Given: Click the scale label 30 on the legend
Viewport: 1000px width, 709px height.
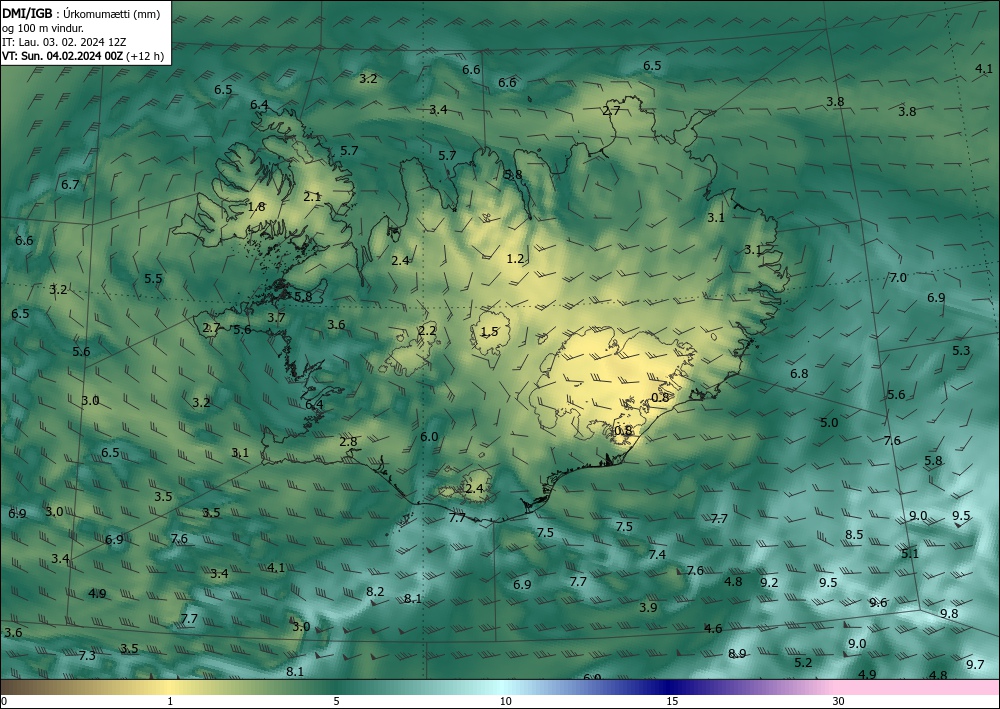Looking at the screenshot, I should pos(838,701).
